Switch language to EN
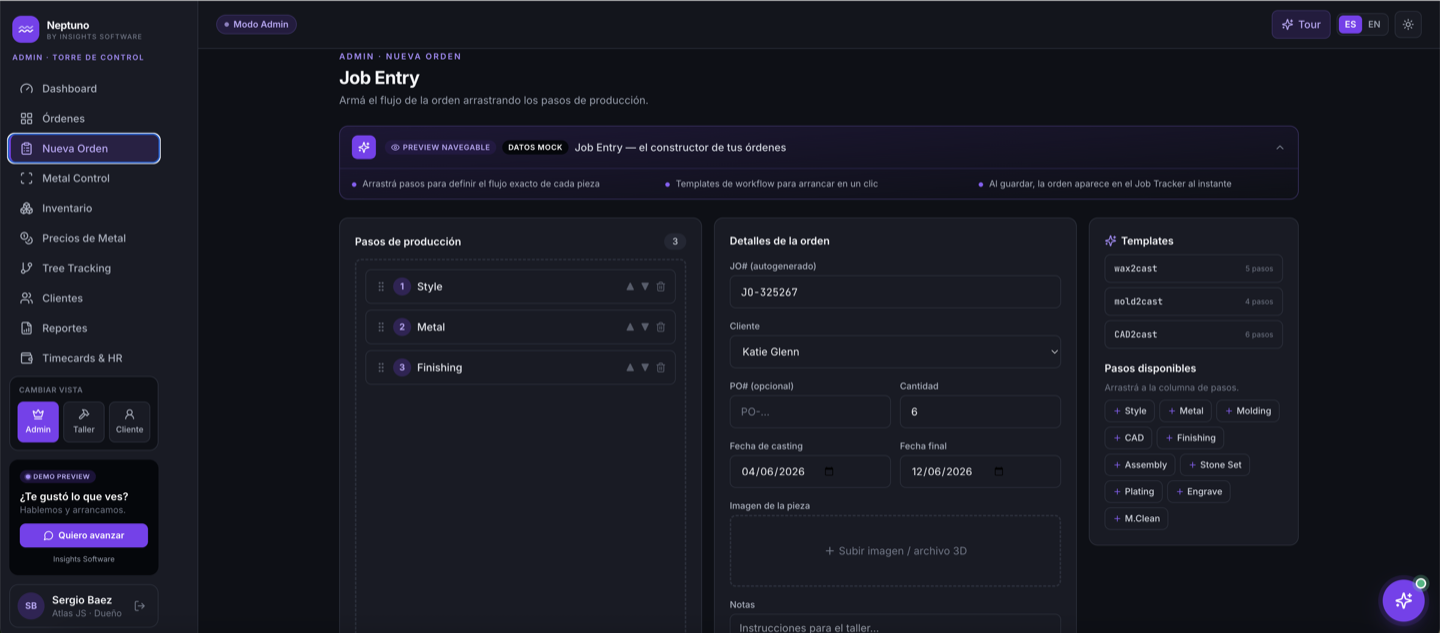The height and width of the screenshot is (633, 1440). [x=1374, y=25]
